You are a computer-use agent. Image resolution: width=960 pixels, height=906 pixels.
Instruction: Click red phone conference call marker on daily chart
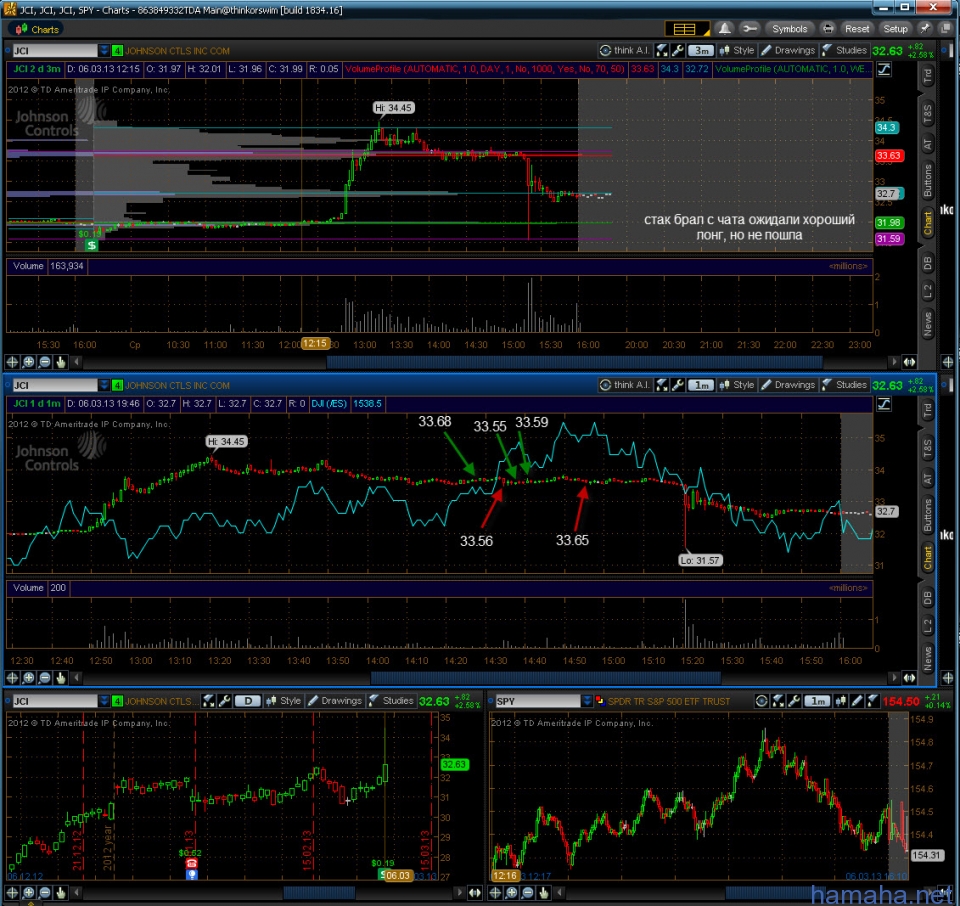pyautogui.click(x=191, y=863)
